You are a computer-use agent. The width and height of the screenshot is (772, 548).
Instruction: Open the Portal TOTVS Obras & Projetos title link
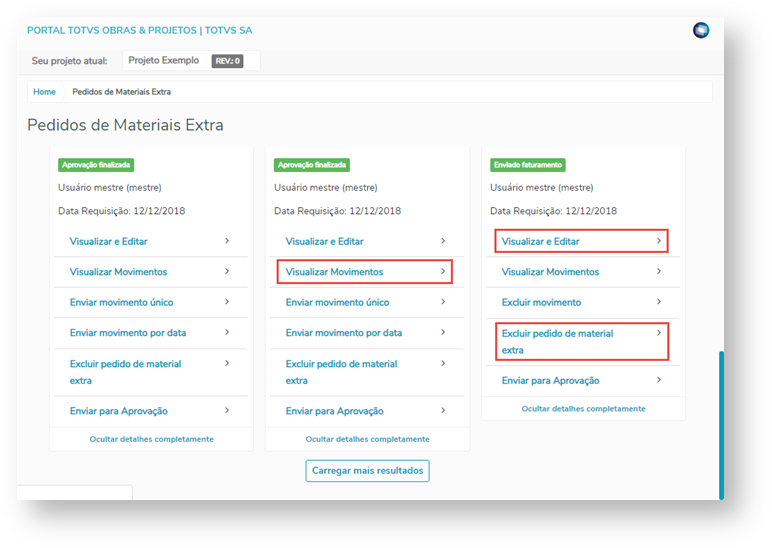[x=139, y=31]
